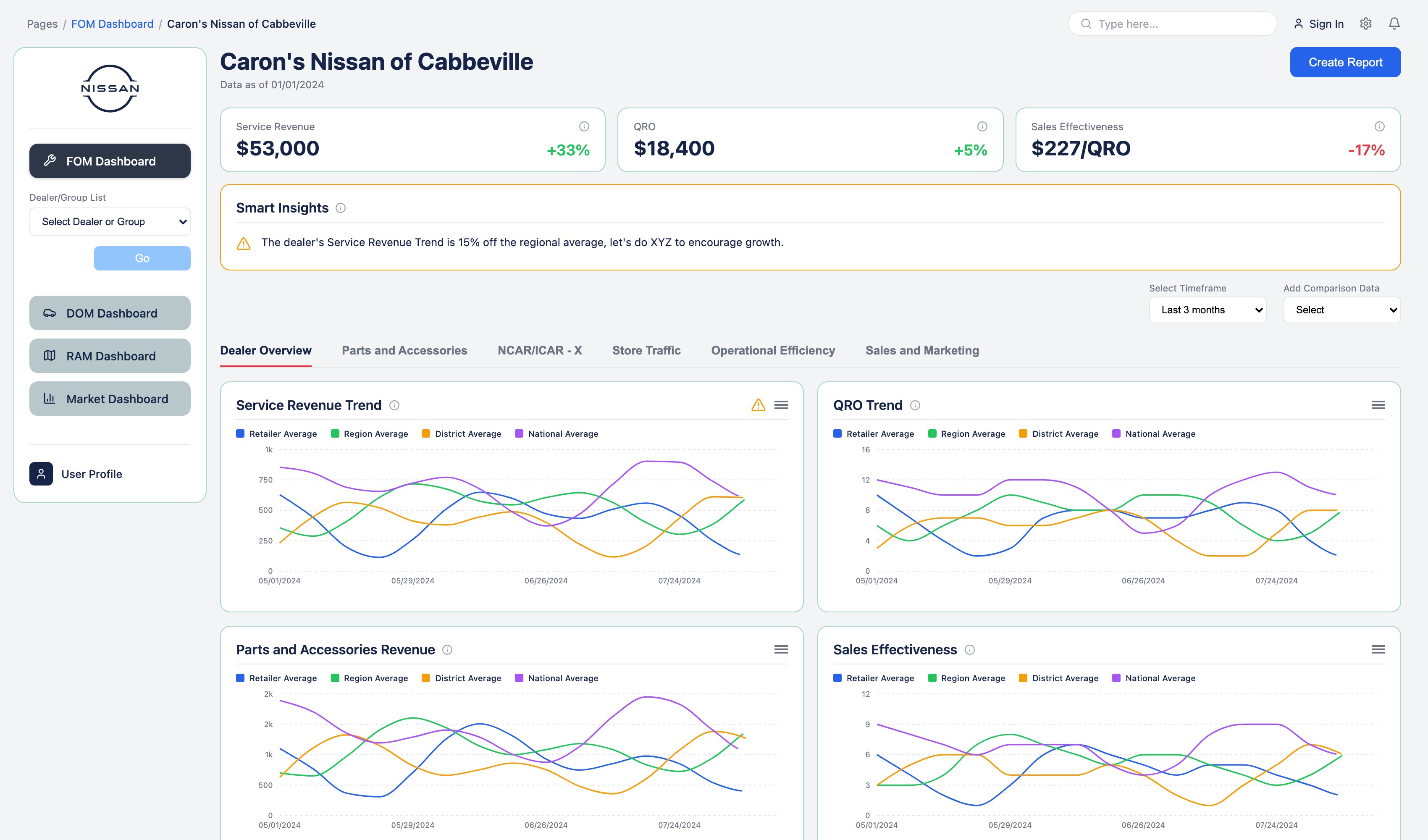
Task: Switch to Parts and Accessories tab
Action: tap(404, 350)
